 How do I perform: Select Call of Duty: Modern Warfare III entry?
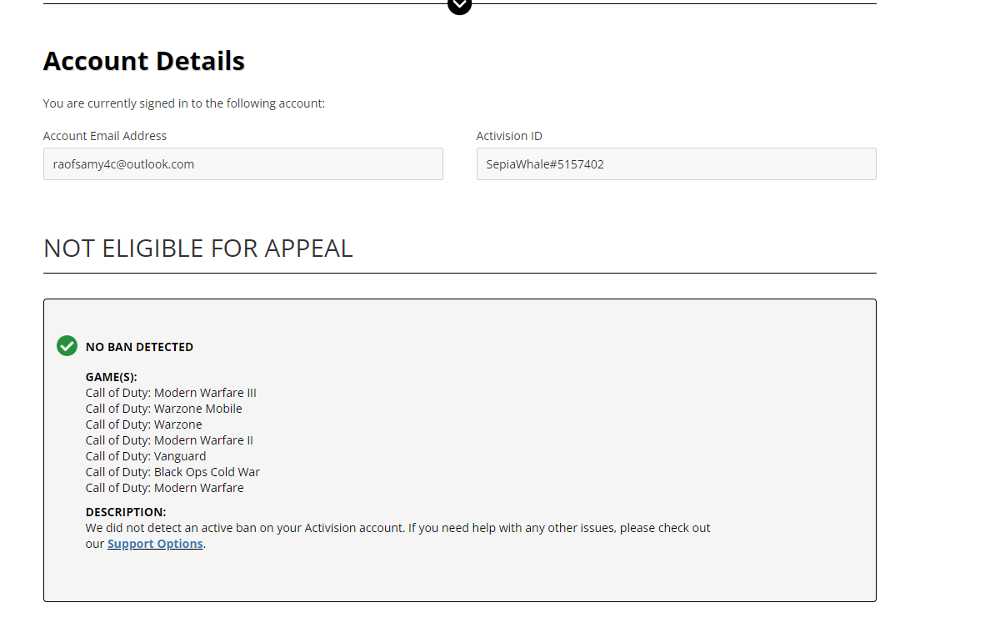coord(171,393)
